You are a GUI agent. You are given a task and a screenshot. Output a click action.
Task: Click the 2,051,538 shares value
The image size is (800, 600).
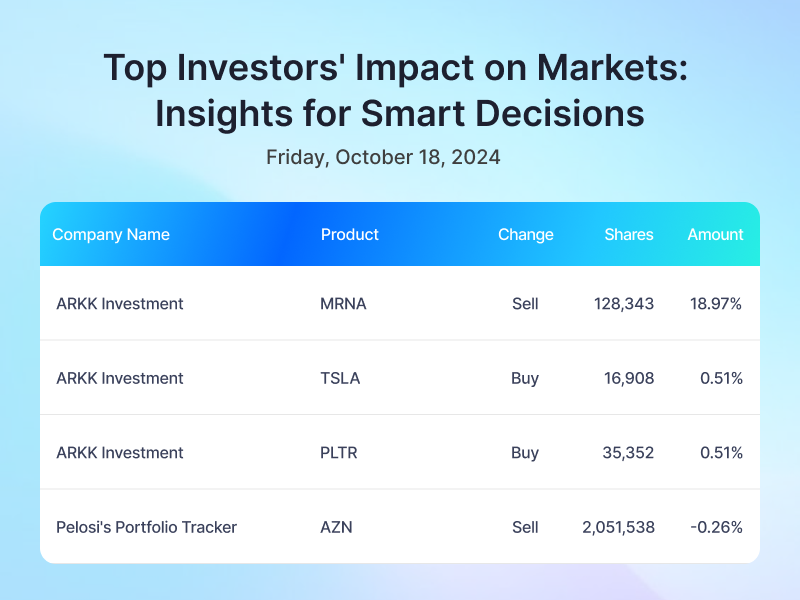(x=618, y=527)
